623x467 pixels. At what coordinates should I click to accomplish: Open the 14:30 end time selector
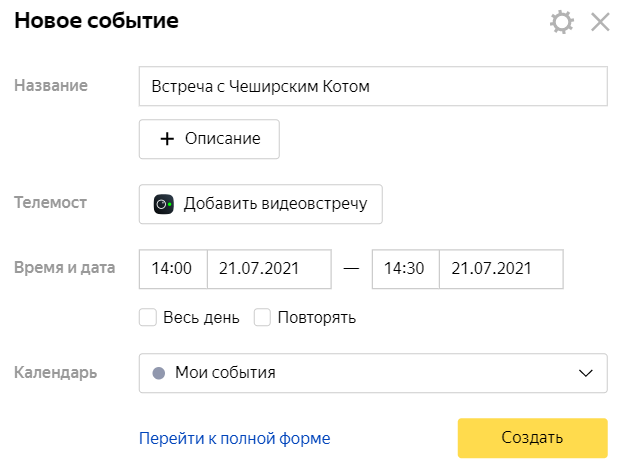[x=404, y=268]
